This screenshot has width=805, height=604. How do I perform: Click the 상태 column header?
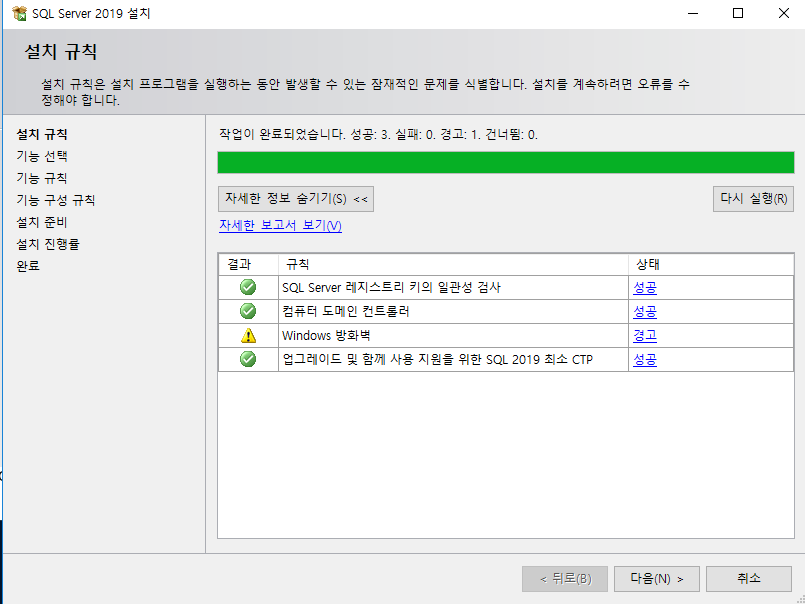(711, 265)
